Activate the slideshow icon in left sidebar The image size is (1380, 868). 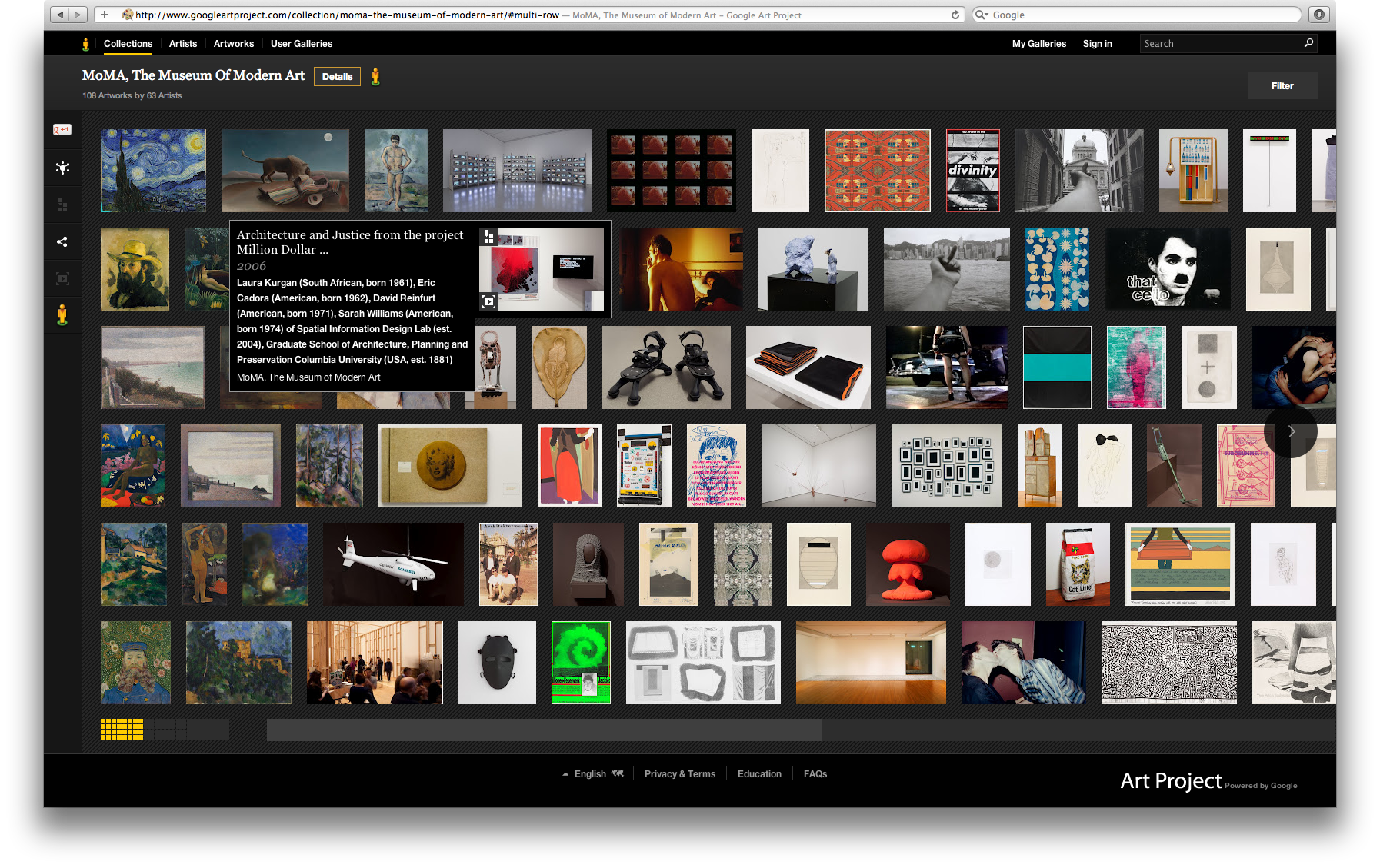pos(62,278)
